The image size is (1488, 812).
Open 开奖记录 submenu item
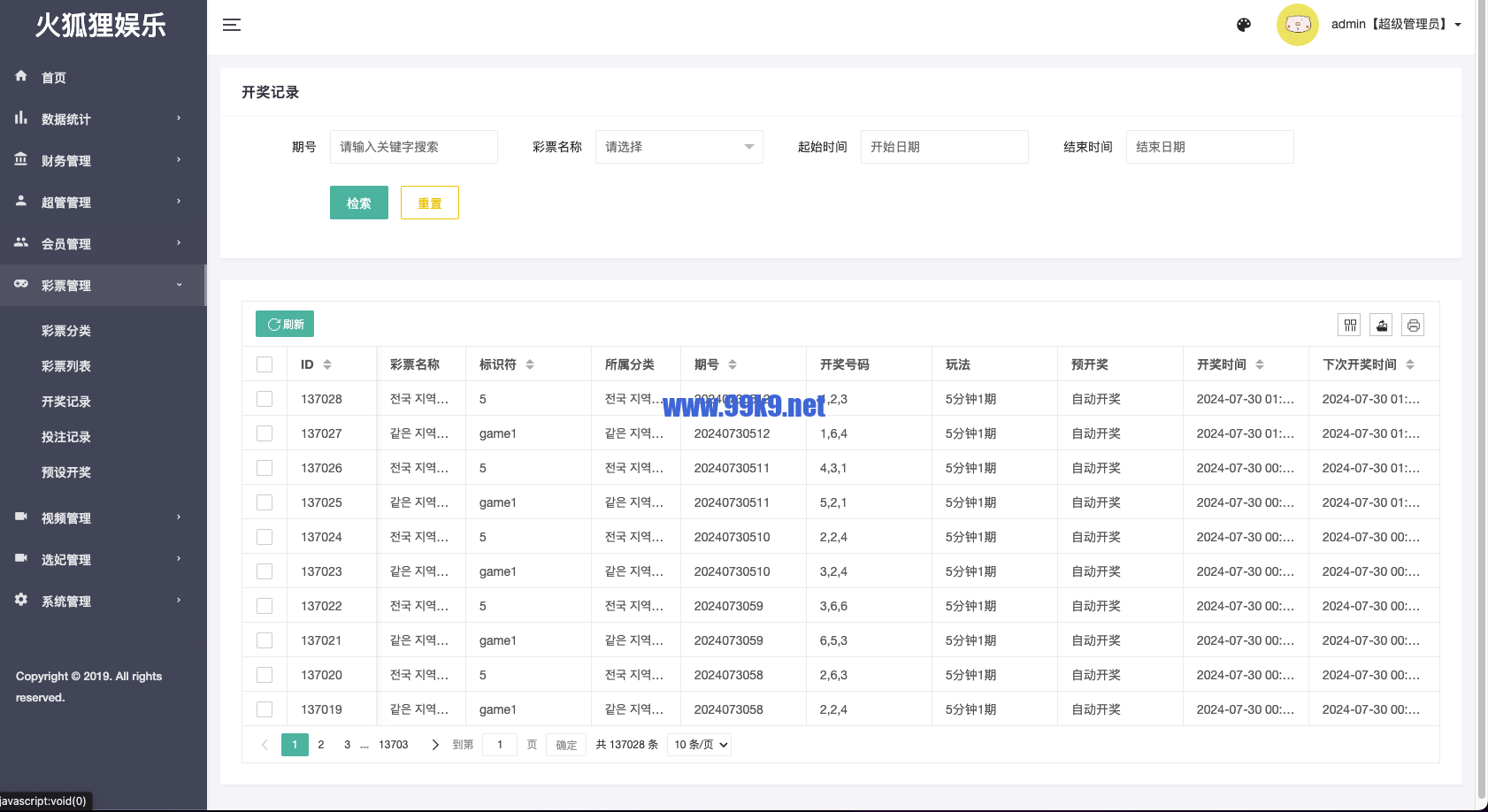pyautogui.click(x=66, y=402)
